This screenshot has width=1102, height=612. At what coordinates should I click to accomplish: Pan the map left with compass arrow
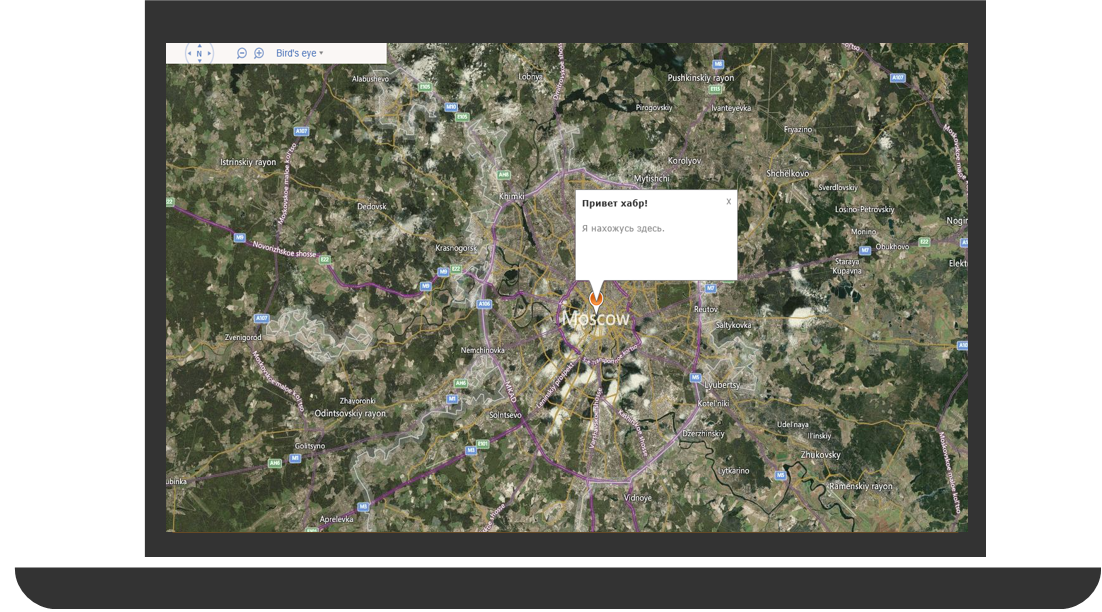tap(189, 53)
